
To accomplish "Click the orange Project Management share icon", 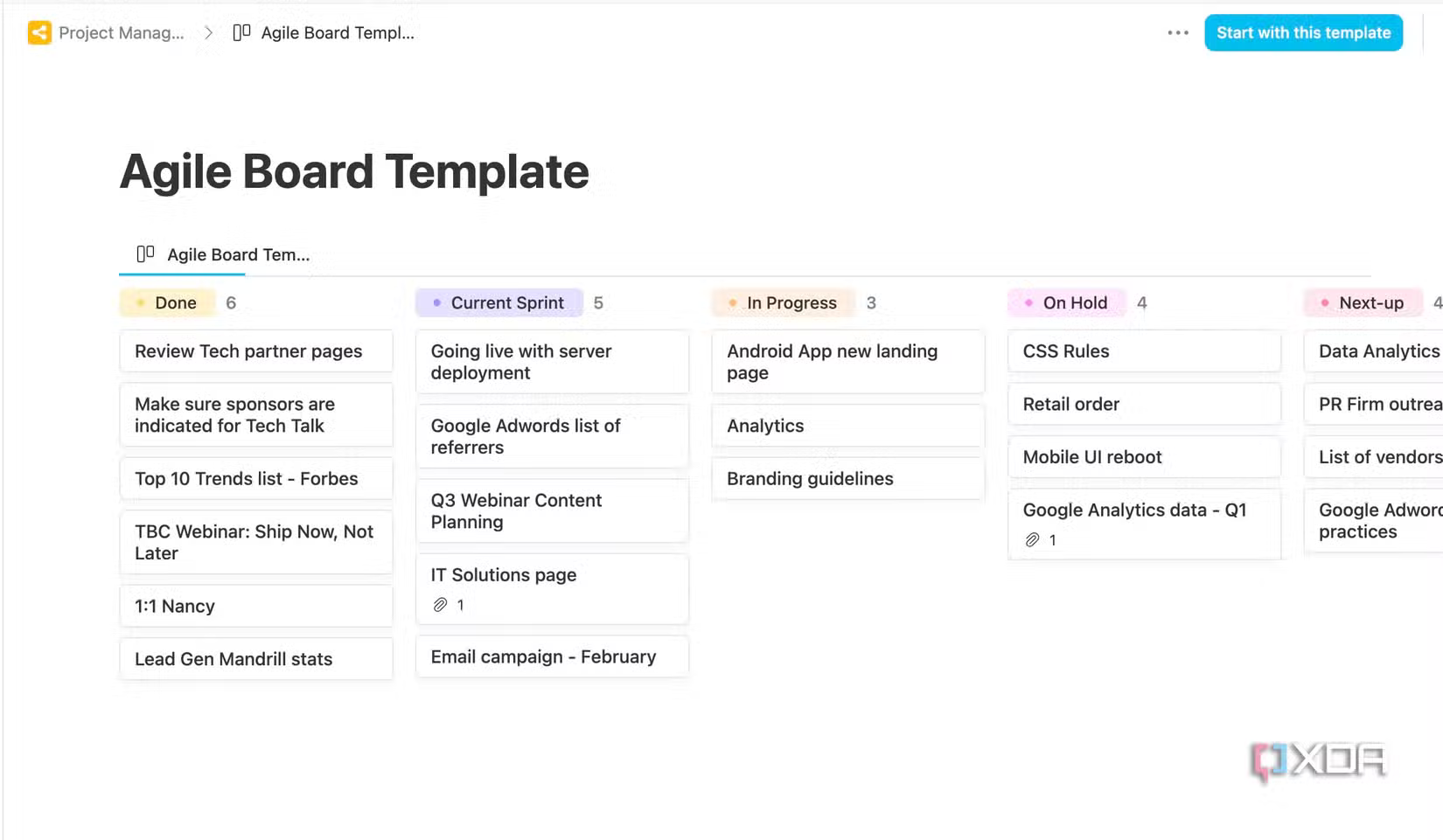I will click(39, 33).
